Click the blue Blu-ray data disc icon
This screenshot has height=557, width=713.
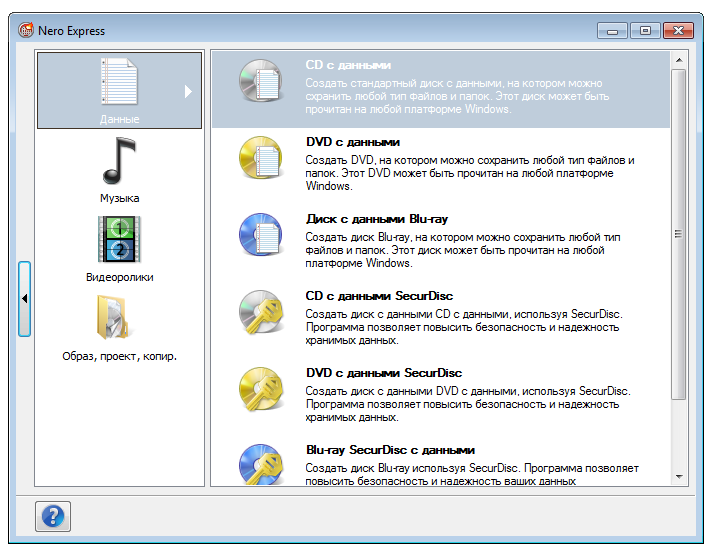pos(261,234)
